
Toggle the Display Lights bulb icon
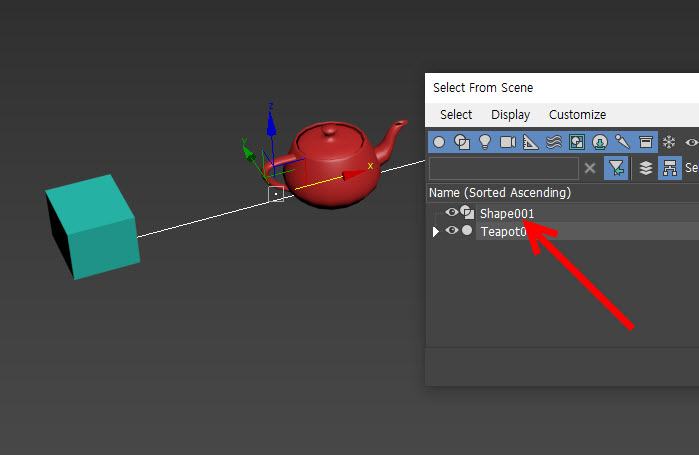click(x=485, y=142)
